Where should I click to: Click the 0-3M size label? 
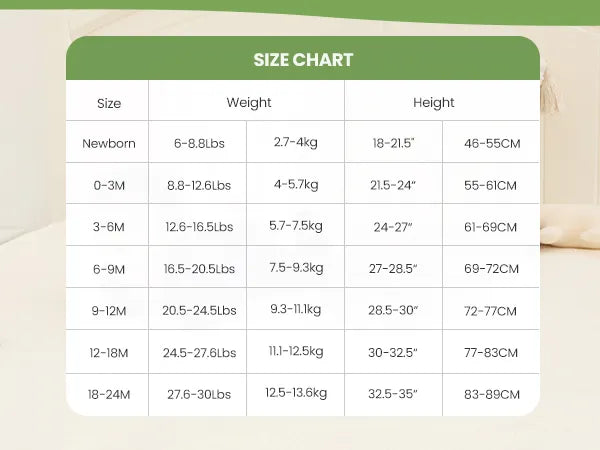pos(109,185)
